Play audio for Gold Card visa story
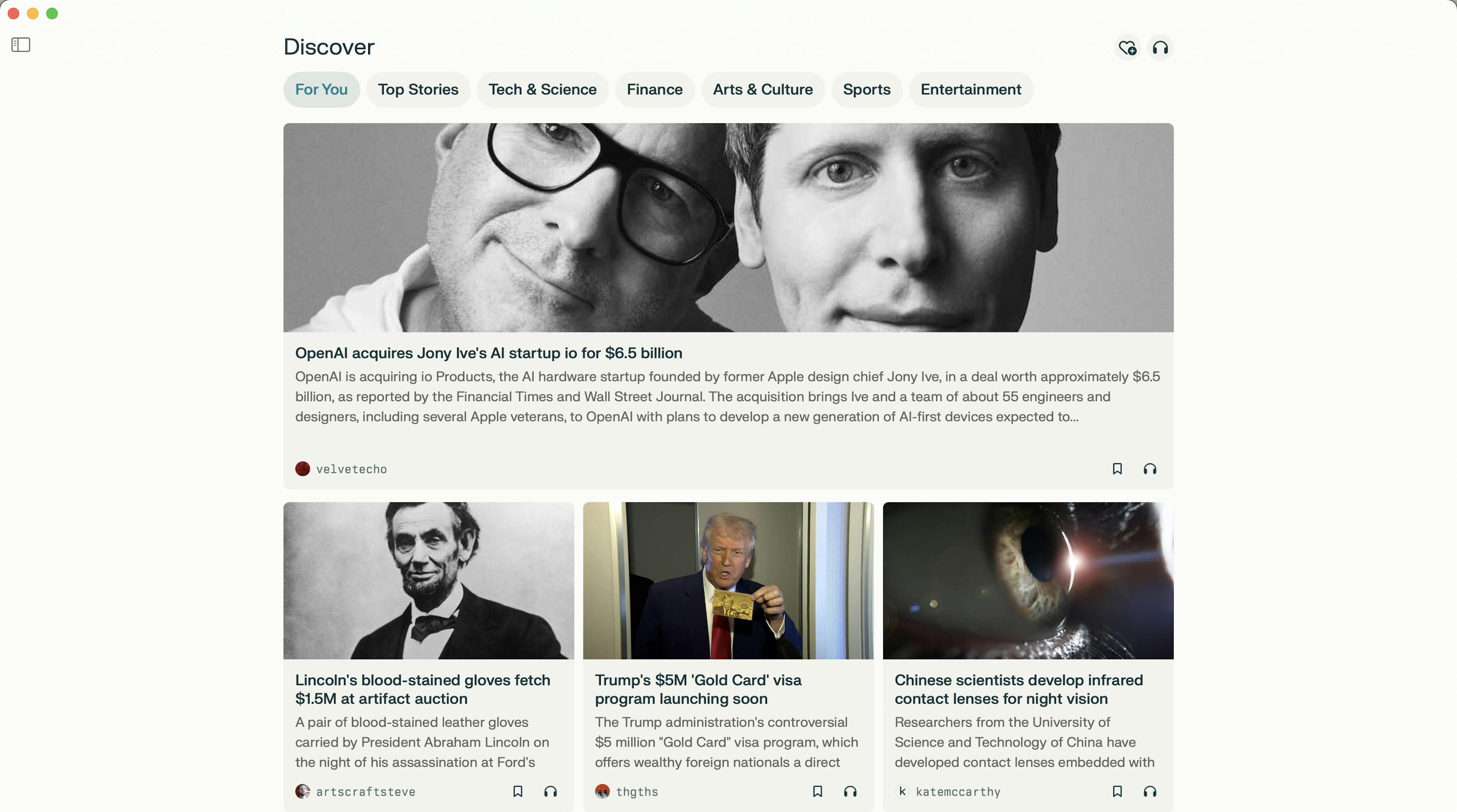This screenshot has width=1457, height=812. point(850,791)
